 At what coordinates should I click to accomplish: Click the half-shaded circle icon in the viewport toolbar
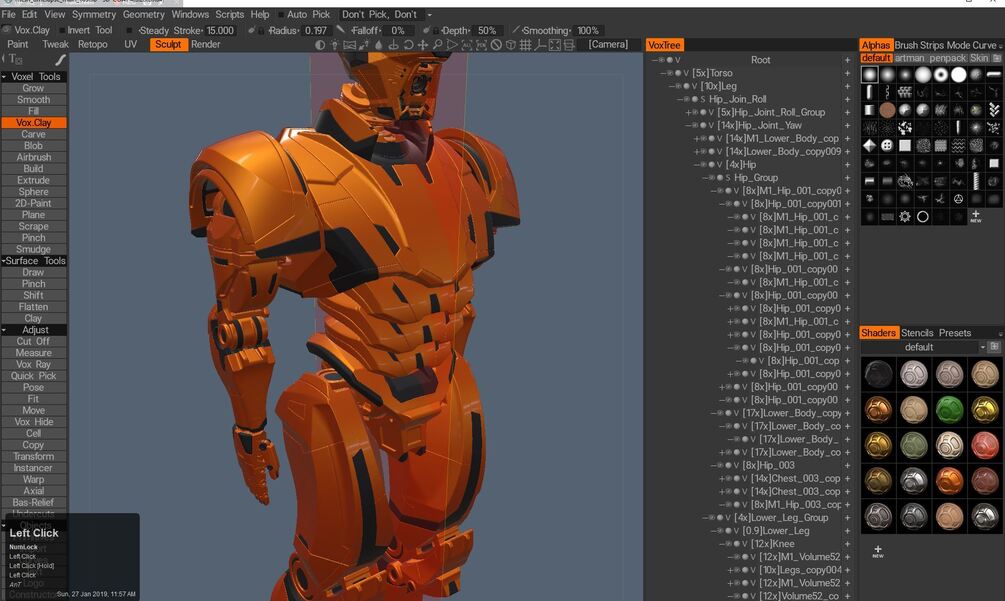[320, 45]
